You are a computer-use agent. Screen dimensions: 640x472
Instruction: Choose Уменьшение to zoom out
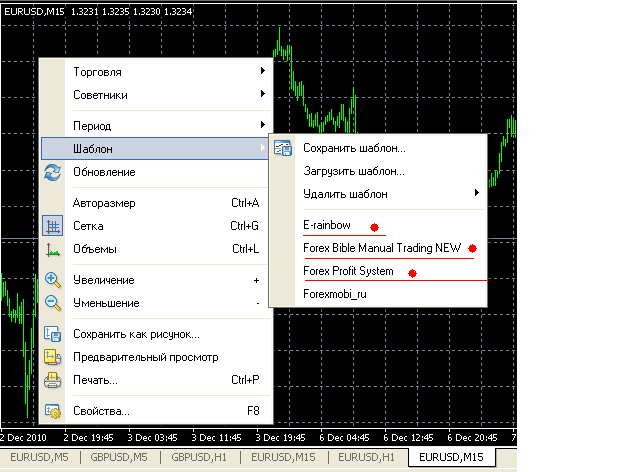tap(155, 303)
